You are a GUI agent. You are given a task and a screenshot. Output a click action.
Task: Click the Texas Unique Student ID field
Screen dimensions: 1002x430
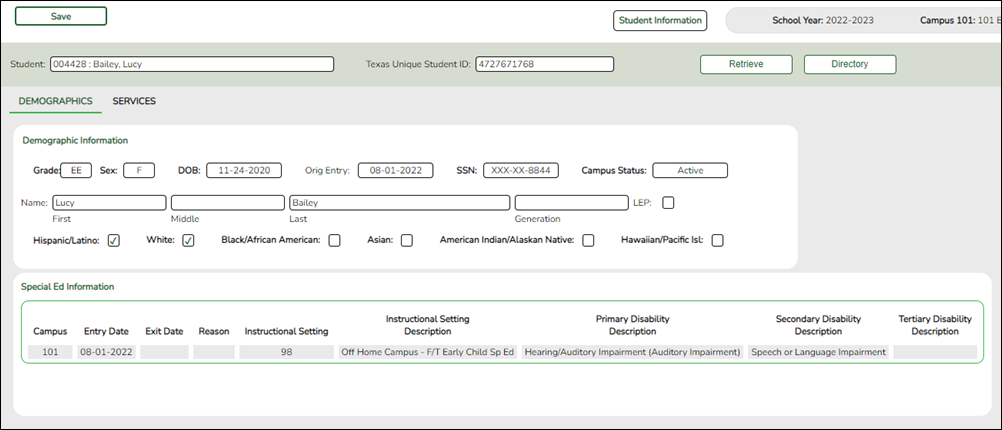544,65
